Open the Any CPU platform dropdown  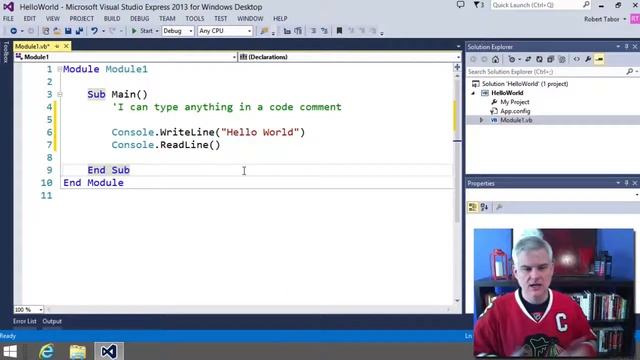tap(225, 31)
